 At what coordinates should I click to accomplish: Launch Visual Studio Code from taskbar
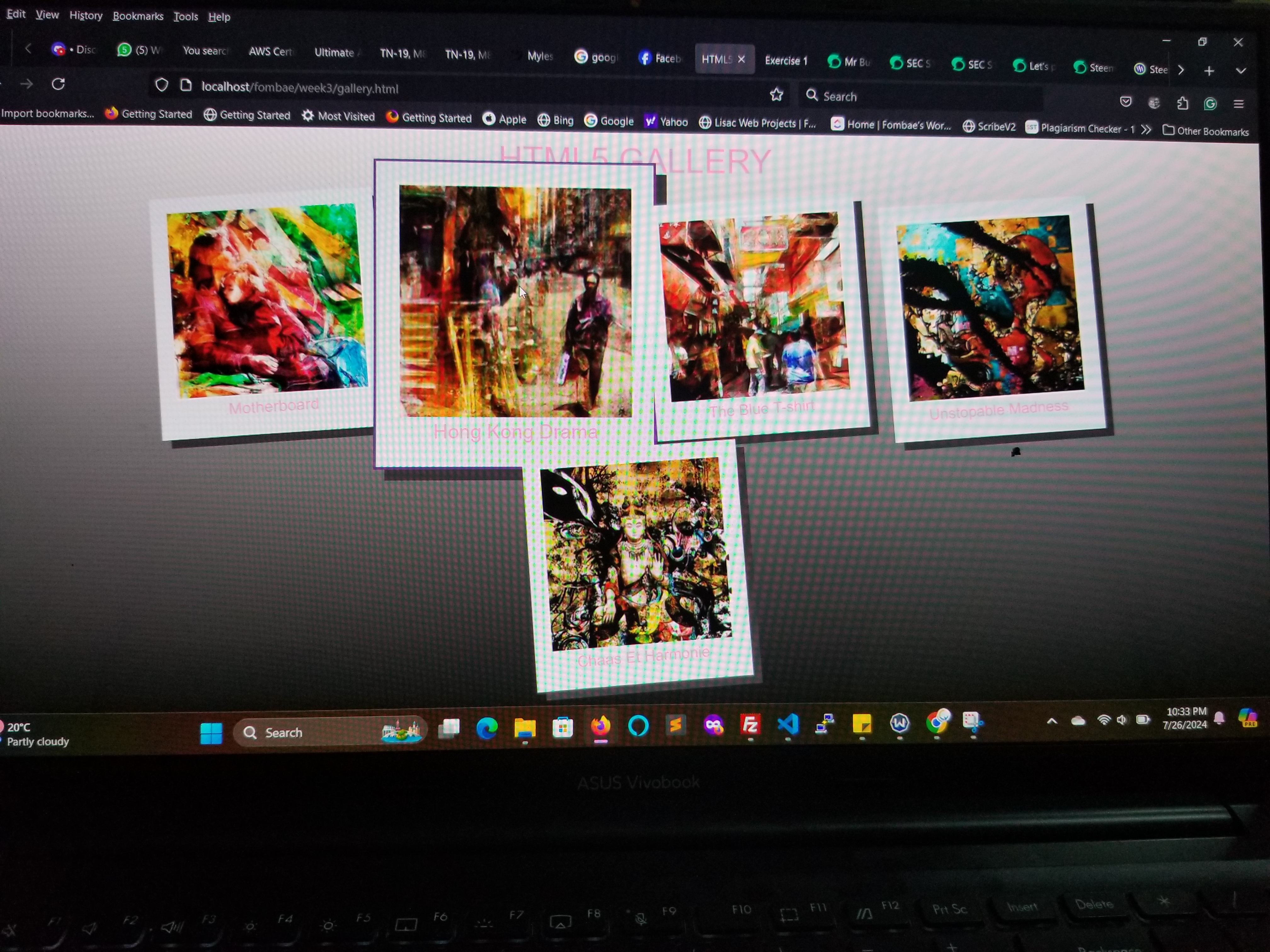[x=788, y=724]
